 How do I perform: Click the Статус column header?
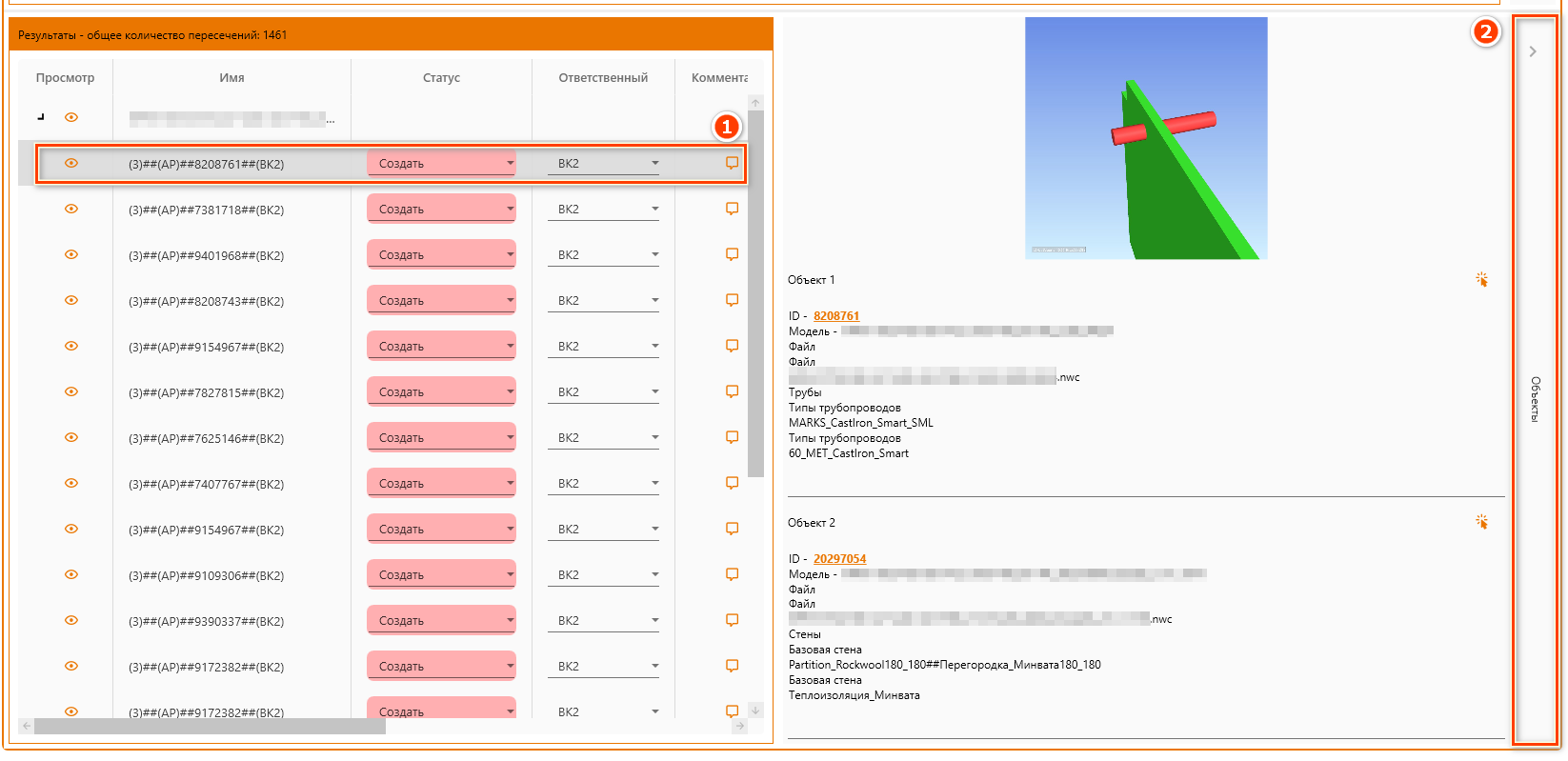pos(441,78)
